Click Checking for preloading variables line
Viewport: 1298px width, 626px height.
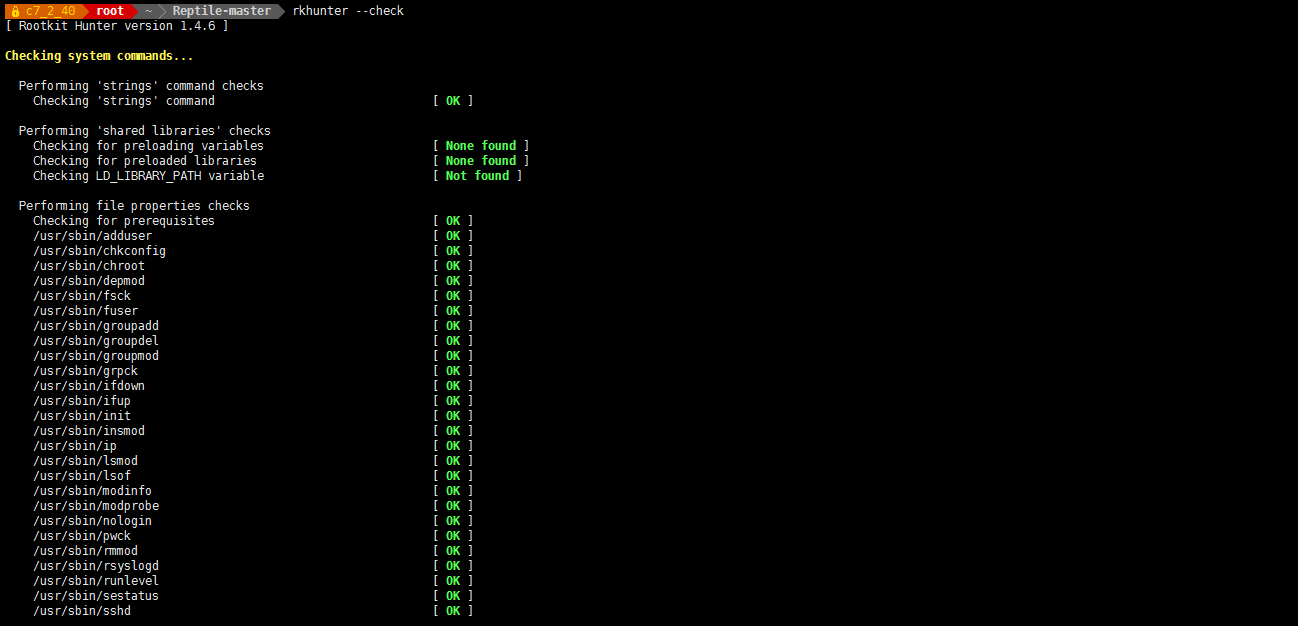pyautogui.click(x=148, y=146)
